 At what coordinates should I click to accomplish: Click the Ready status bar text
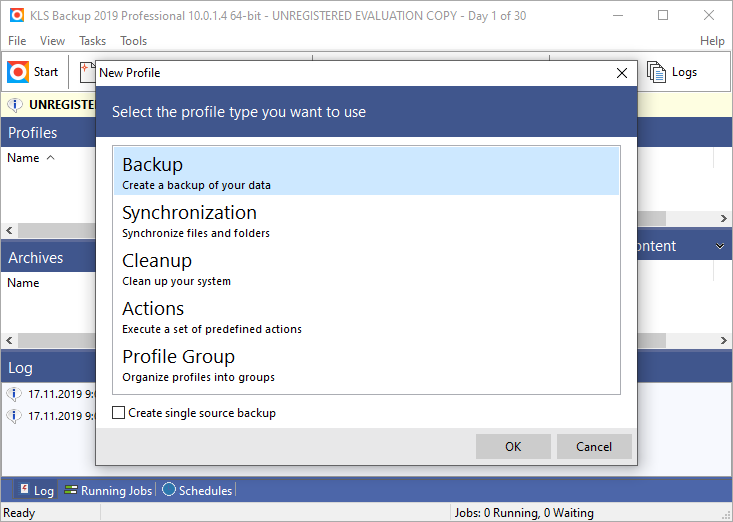point(19,513)
